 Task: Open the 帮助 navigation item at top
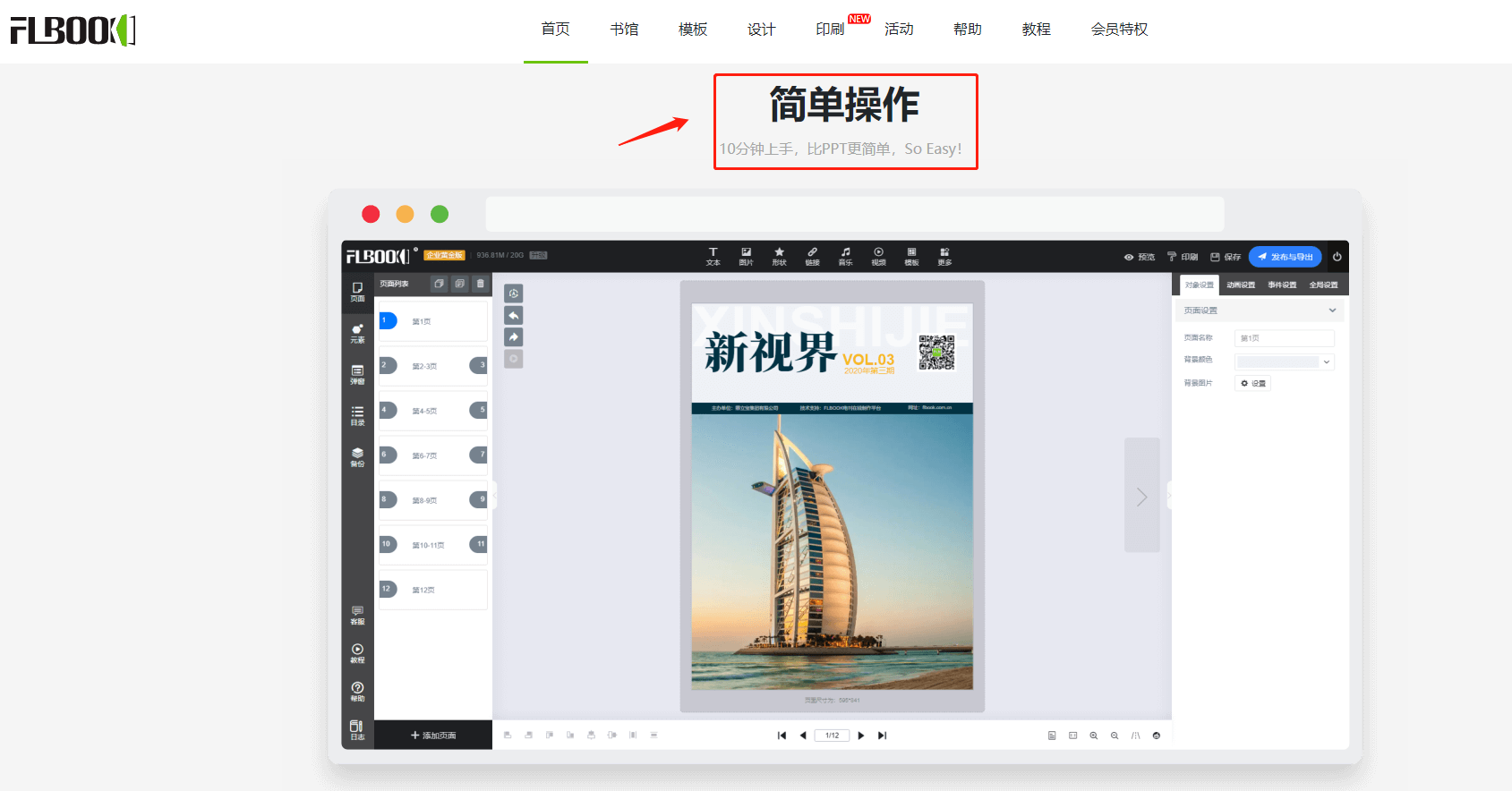coord(968,30)
